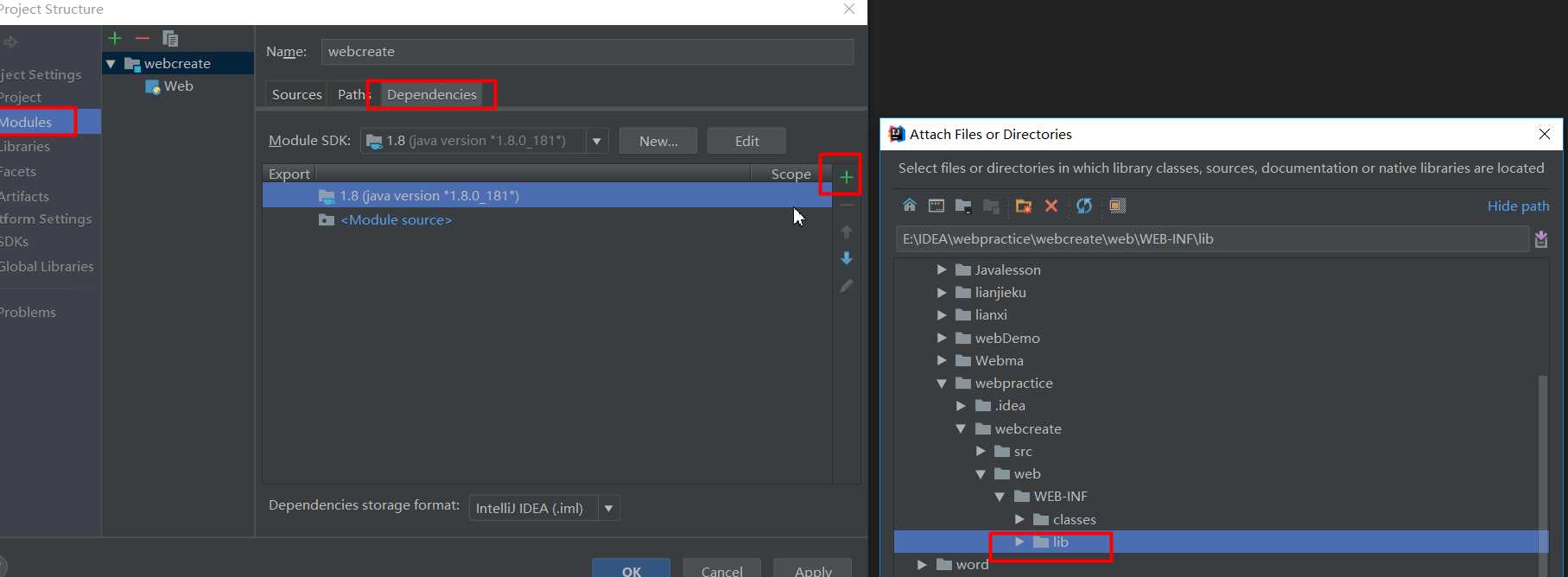Edit the dependency with the pencil icon
Viewport: 1568px width, 577px height.
click(x=847, y=286)
